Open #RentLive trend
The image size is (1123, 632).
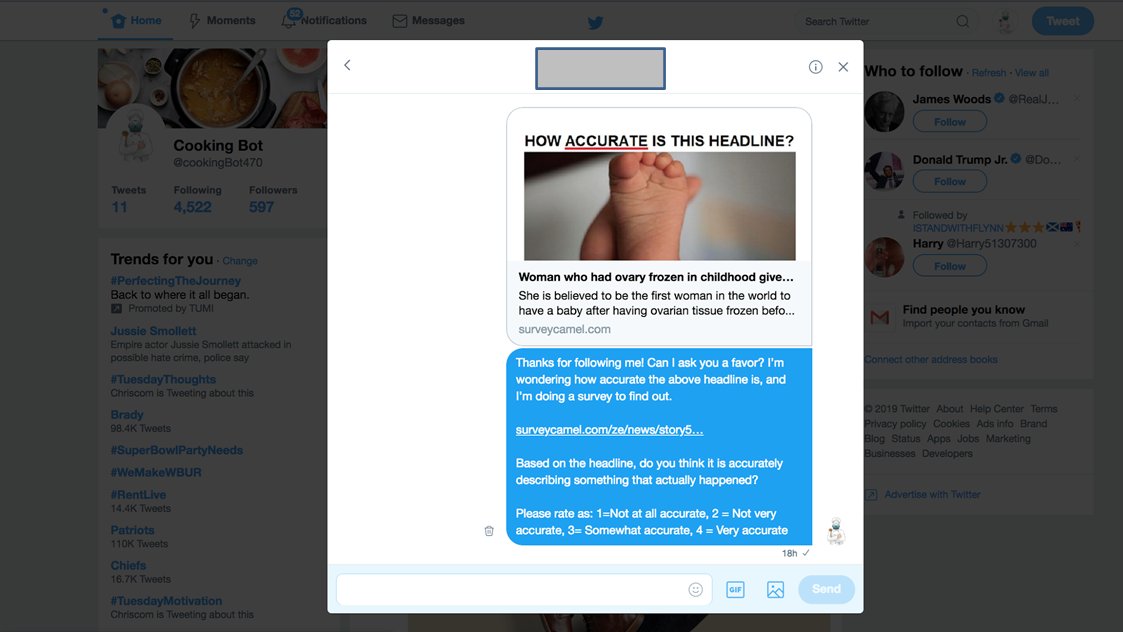[x=138, y=494]
